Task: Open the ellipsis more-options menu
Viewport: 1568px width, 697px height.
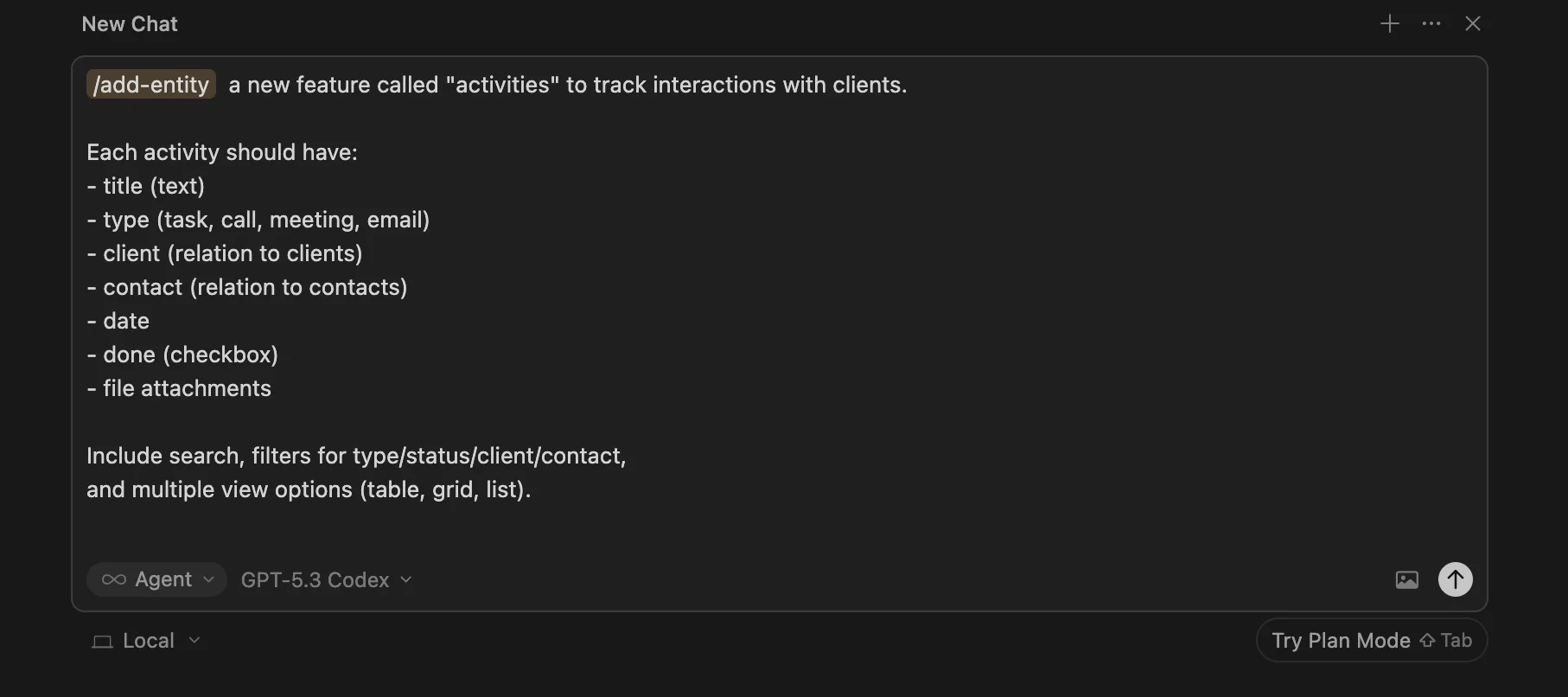Action: (1431, 23)
